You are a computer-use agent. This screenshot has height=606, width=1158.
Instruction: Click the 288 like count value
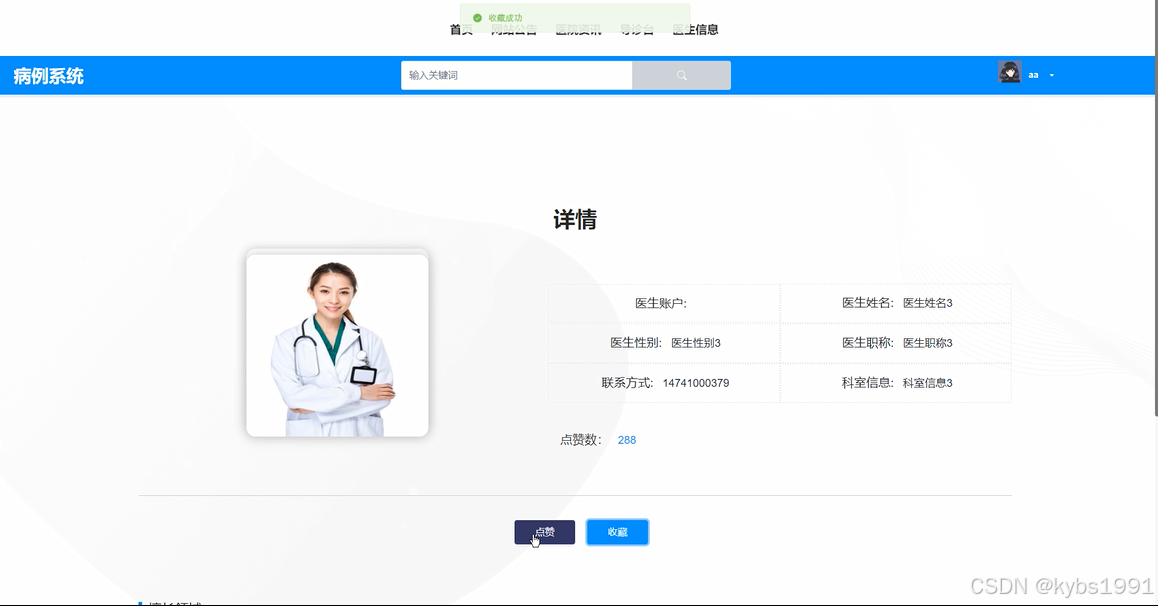pyautogui.click(x=626, y=440)
